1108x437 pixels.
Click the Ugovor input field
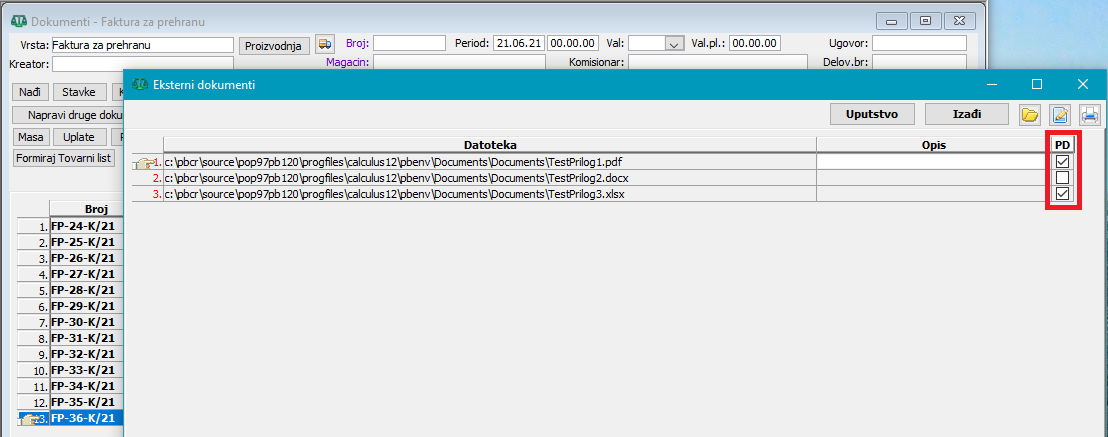[918, 44]
